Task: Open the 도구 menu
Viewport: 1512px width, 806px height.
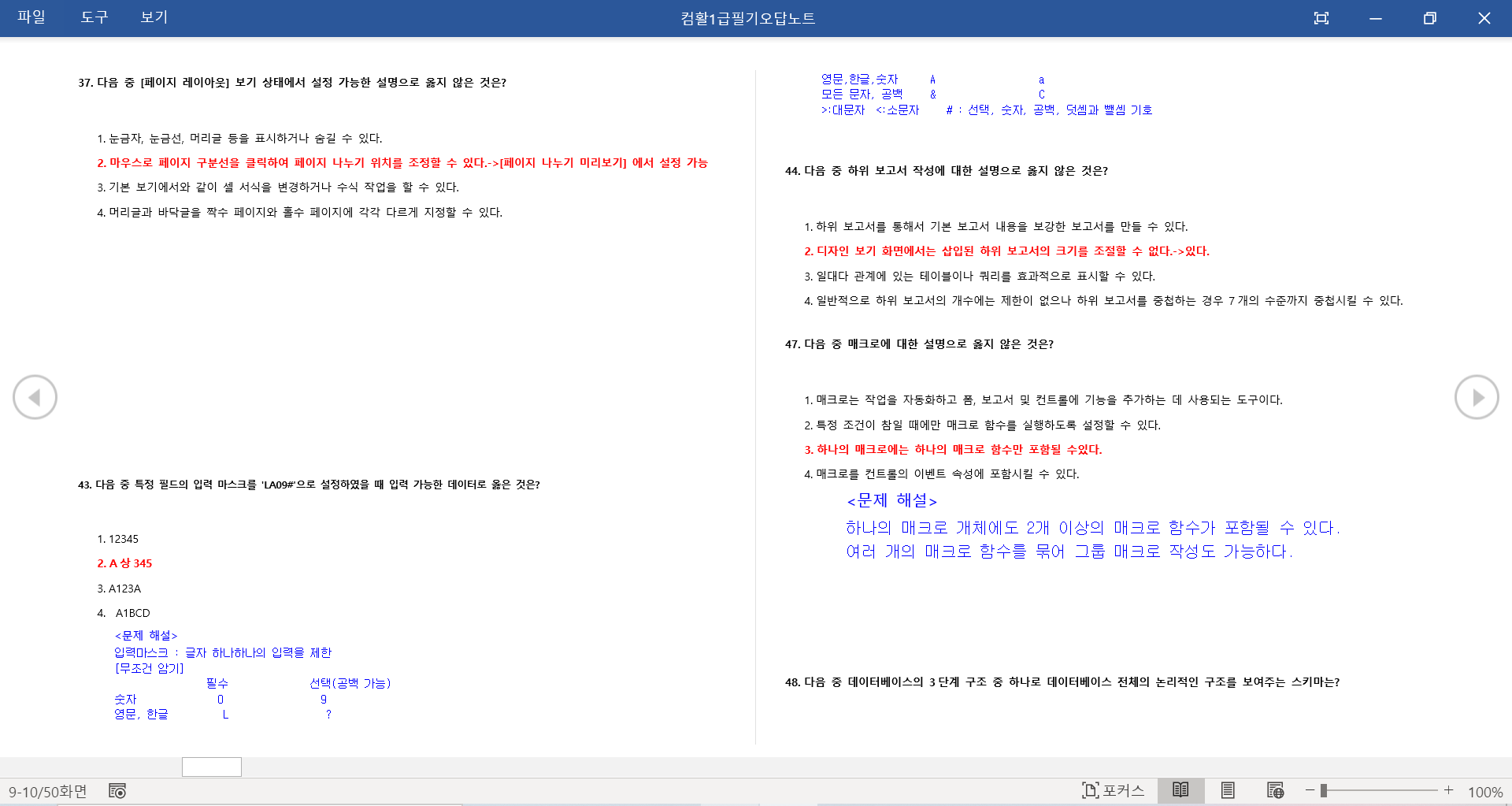Action: point(94,17)
